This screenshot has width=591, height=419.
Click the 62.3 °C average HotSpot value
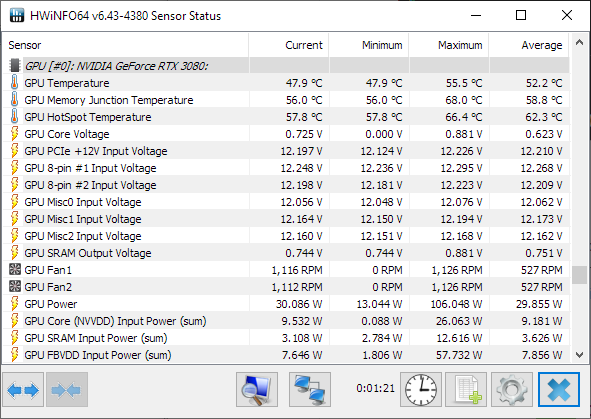tap(544, 117)
